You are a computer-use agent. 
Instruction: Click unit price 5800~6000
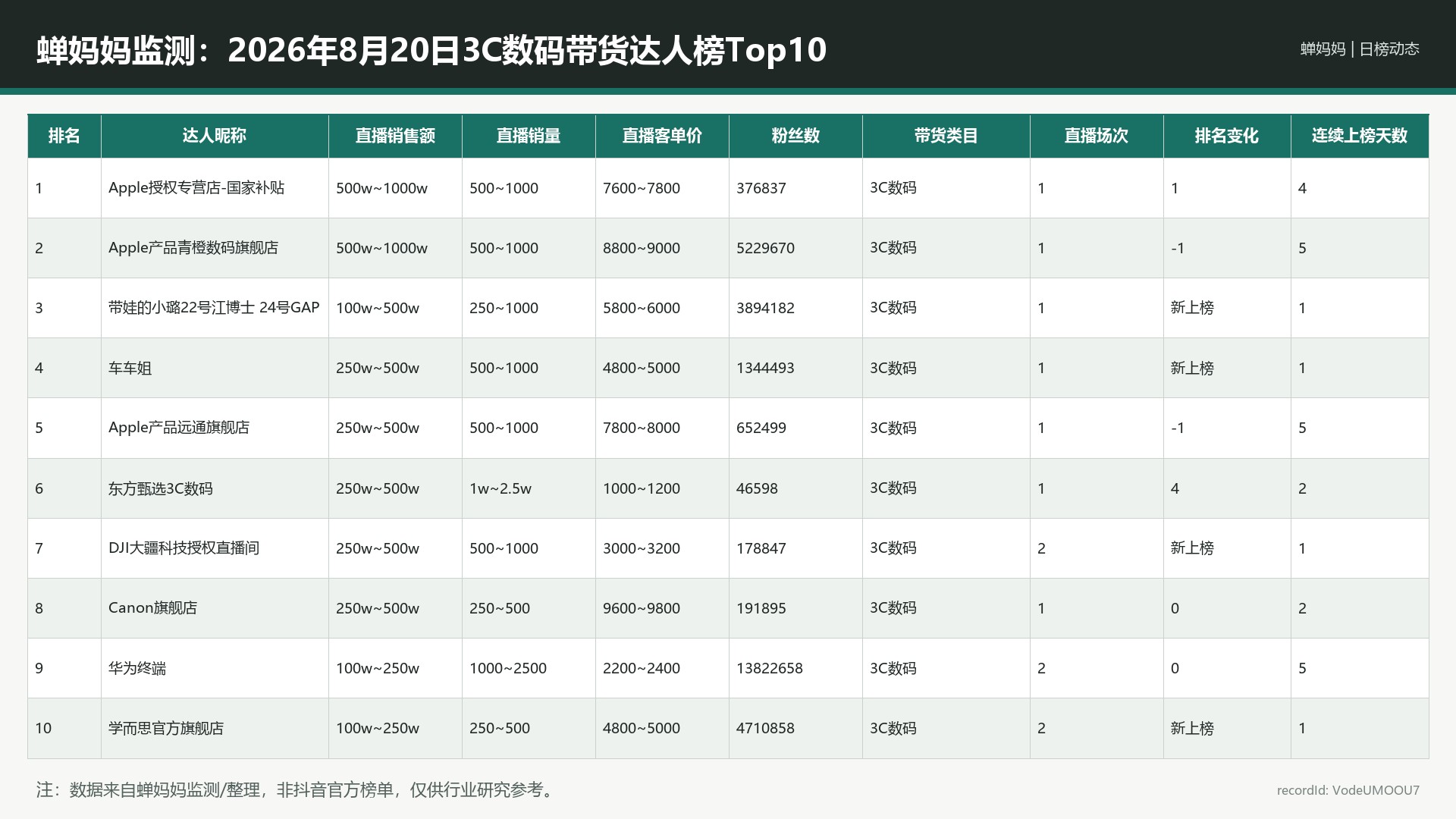point(642,308)
